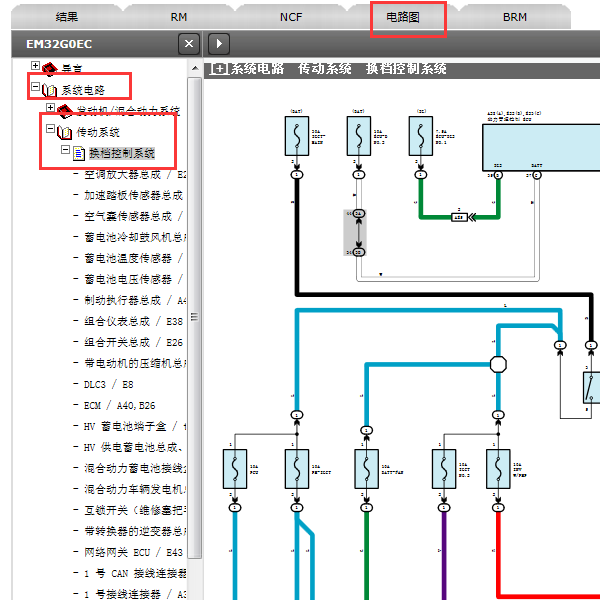600x600 pixels.
Task: Click the large ECU component box
Action: (541, 148)
